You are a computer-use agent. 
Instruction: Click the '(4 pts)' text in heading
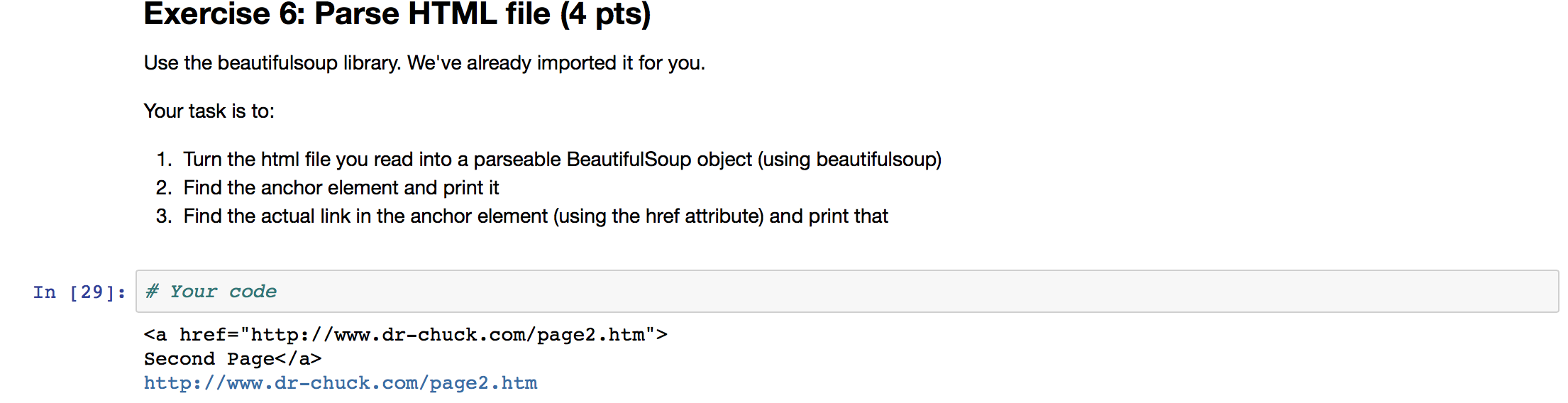click(605, 14)
